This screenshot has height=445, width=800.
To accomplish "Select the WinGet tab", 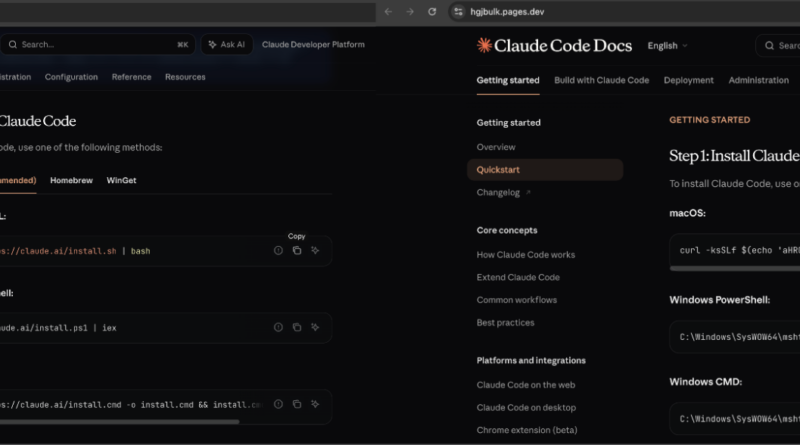I will tap(121, 180).
